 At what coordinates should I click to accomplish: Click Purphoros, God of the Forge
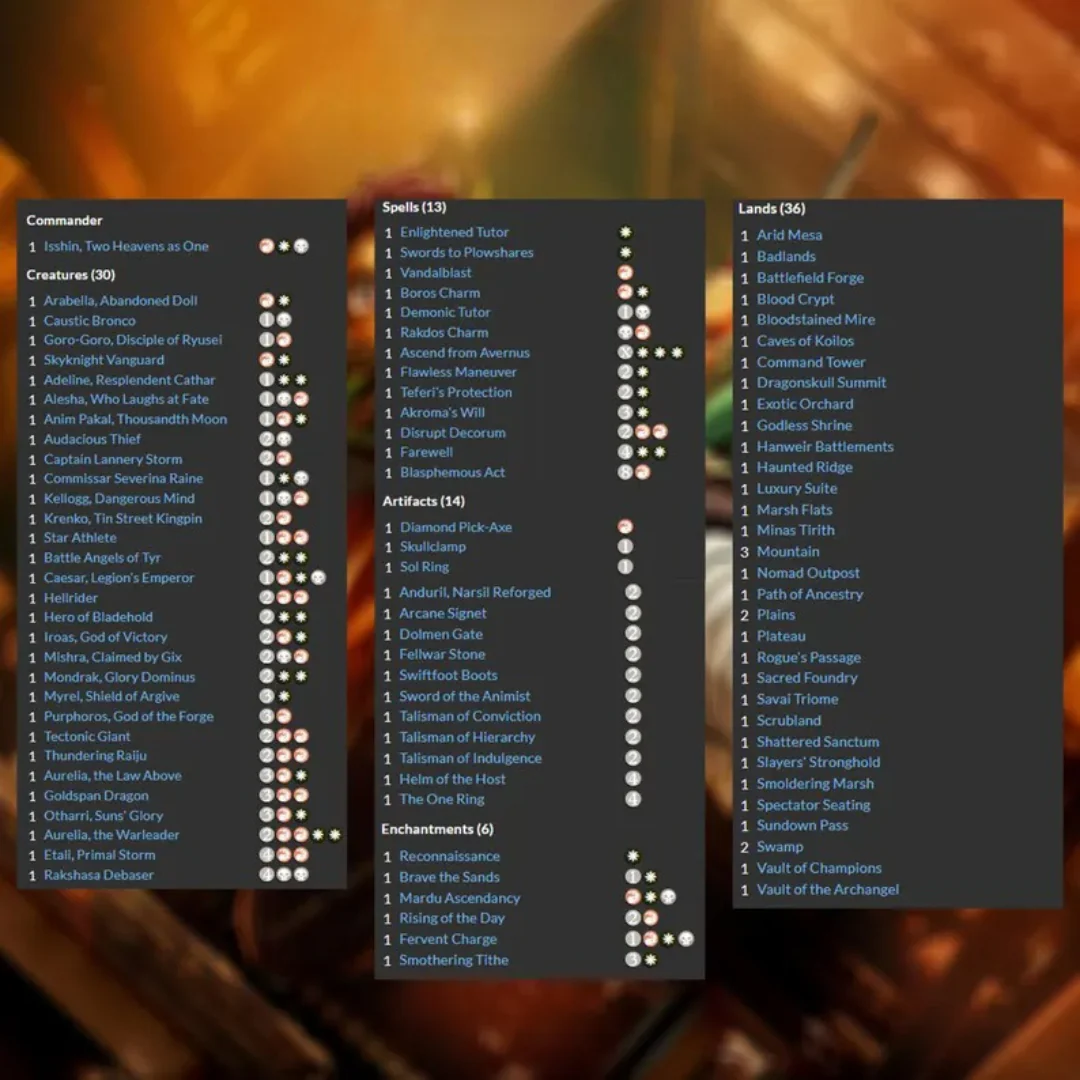129,716
